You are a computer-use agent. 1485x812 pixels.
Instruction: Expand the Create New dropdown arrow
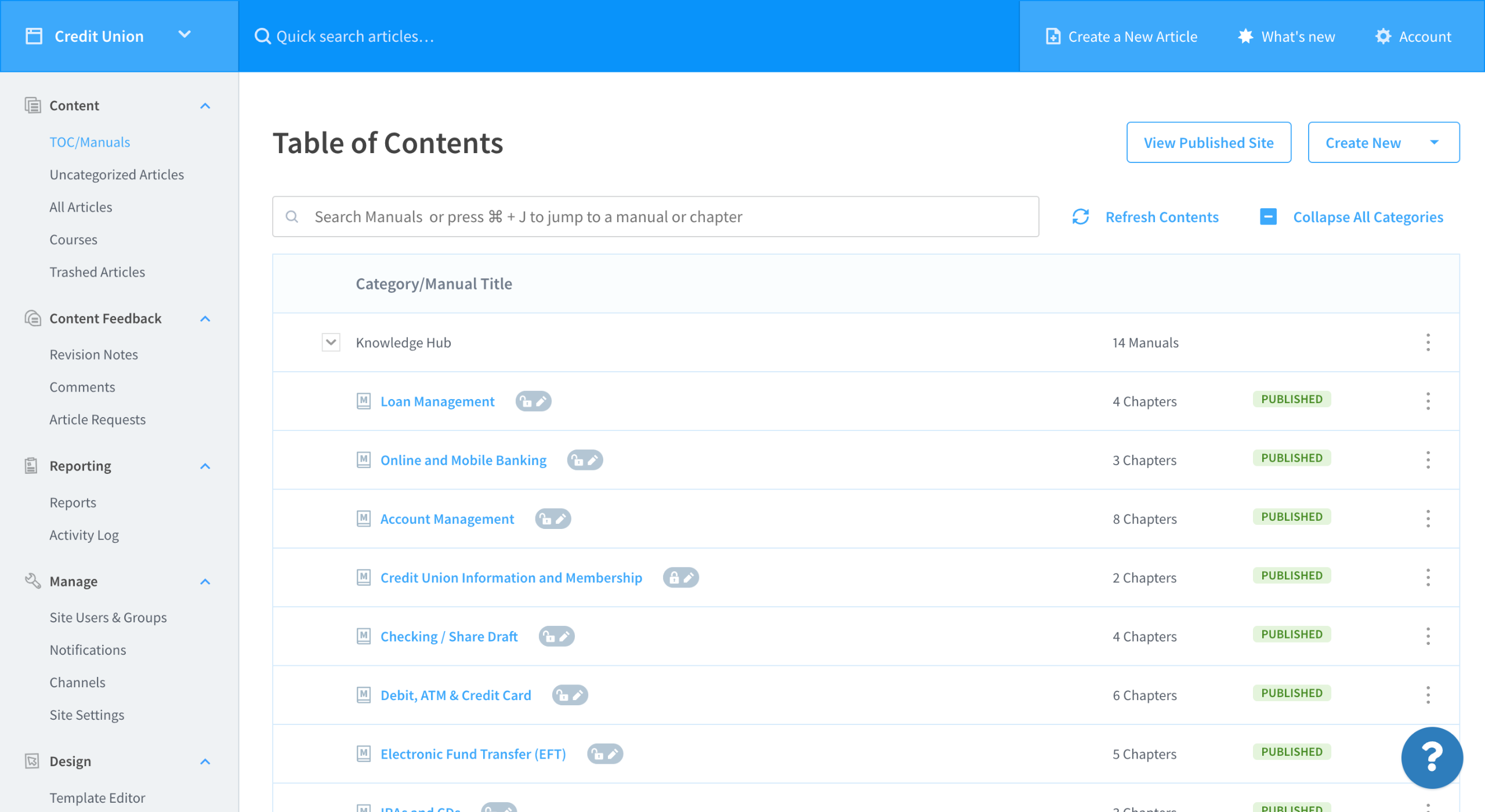pos(1435,143)
